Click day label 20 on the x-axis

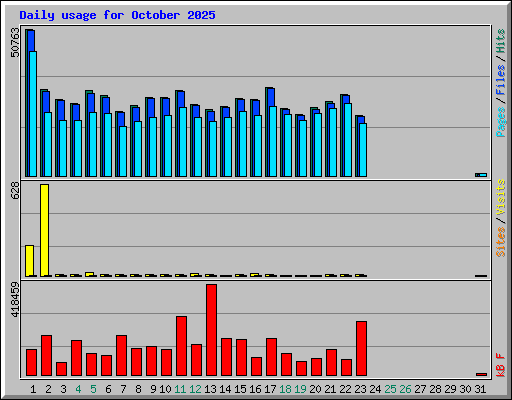coord(315,389)
